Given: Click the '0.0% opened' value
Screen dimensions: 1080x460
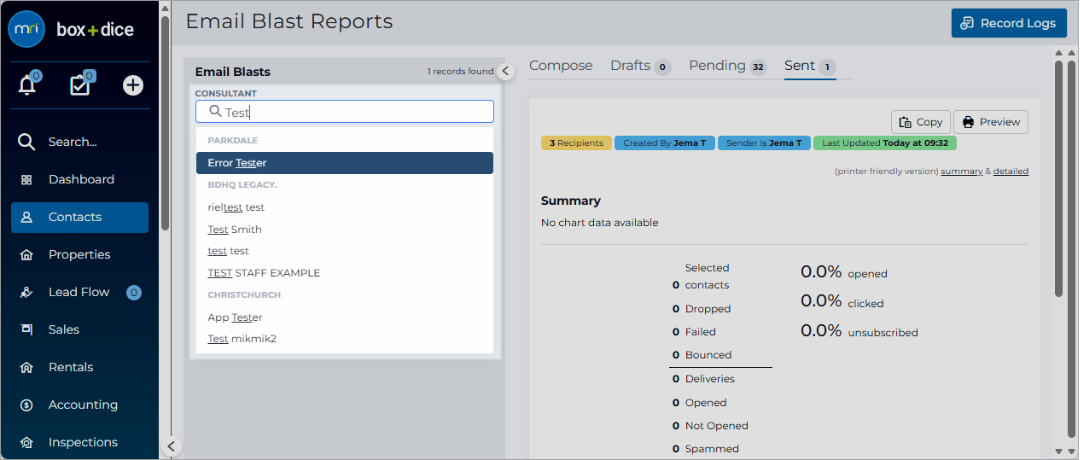Looking at the screenshot, I should click(x=844, y=273).
